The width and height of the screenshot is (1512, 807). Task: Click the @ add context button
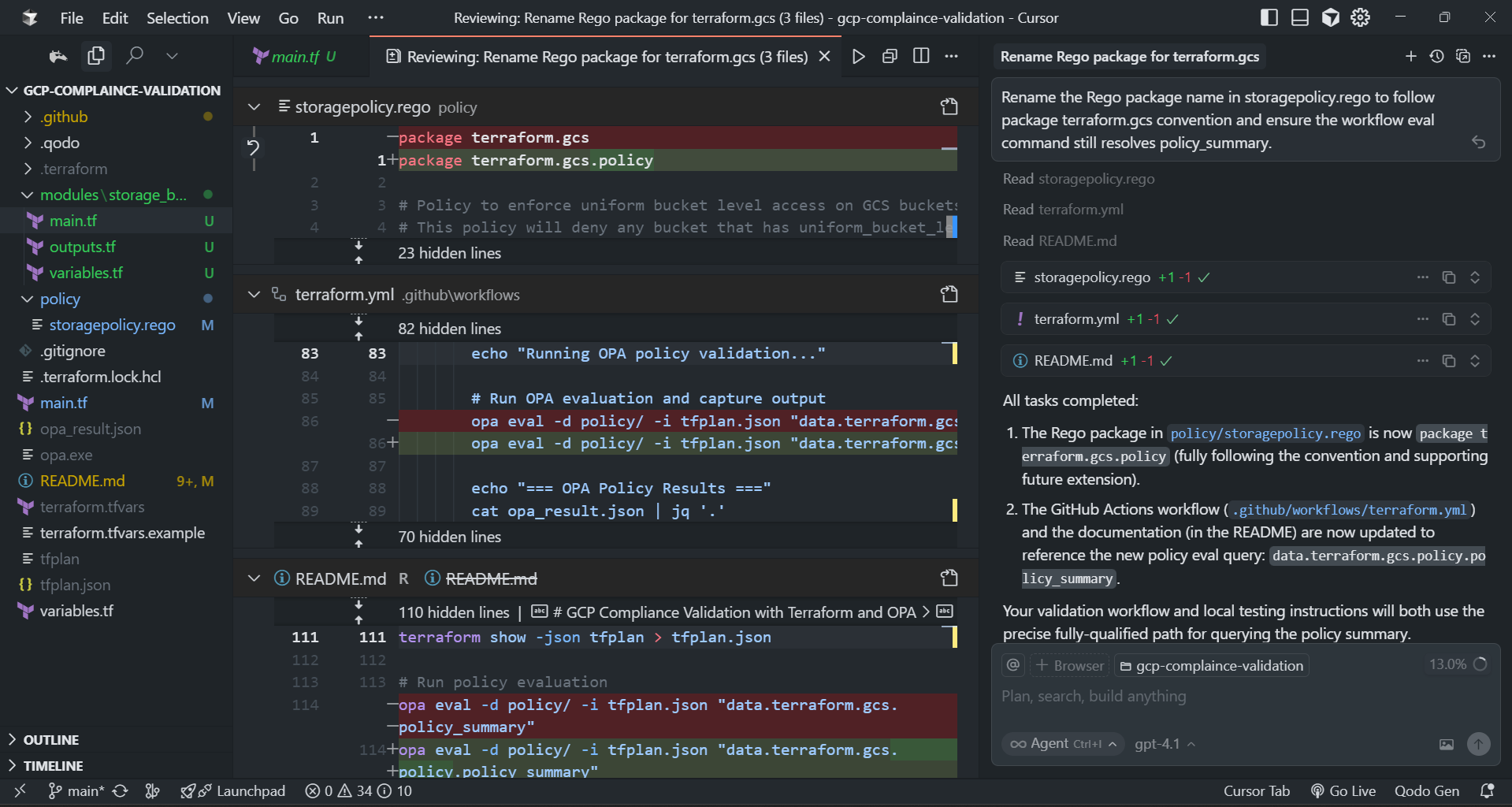1013,665
